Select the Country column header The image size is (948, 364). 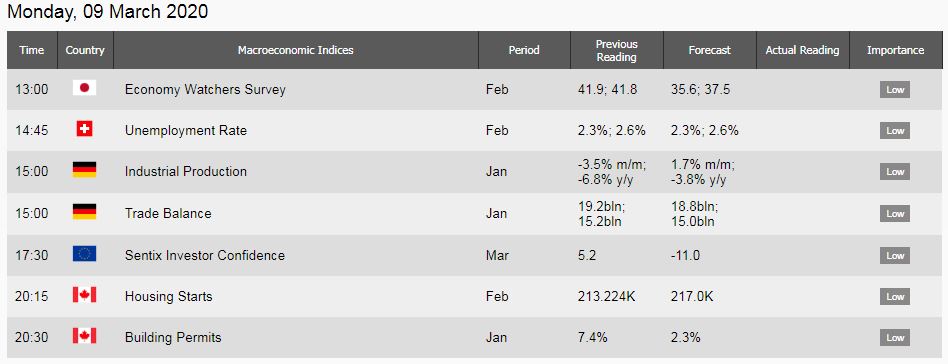click(85, 50)
